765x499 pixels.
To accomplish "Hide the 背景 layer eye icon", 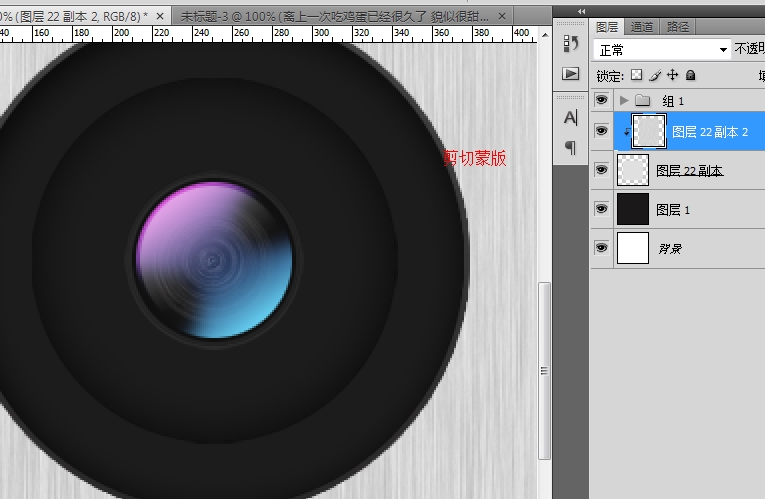I will click(x=601, y=247).
